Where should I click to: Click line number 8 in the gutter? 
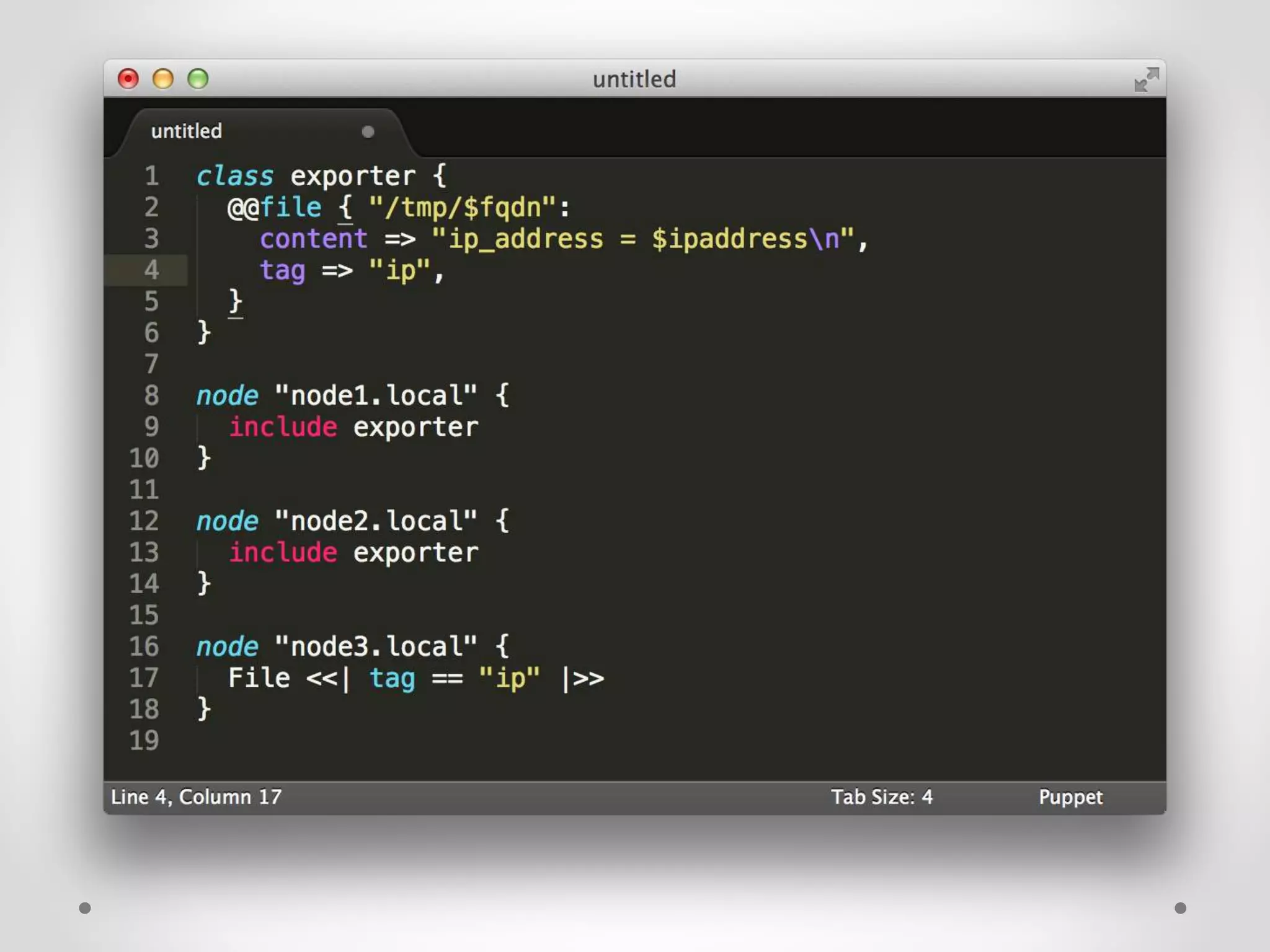(x=151, y=395)
